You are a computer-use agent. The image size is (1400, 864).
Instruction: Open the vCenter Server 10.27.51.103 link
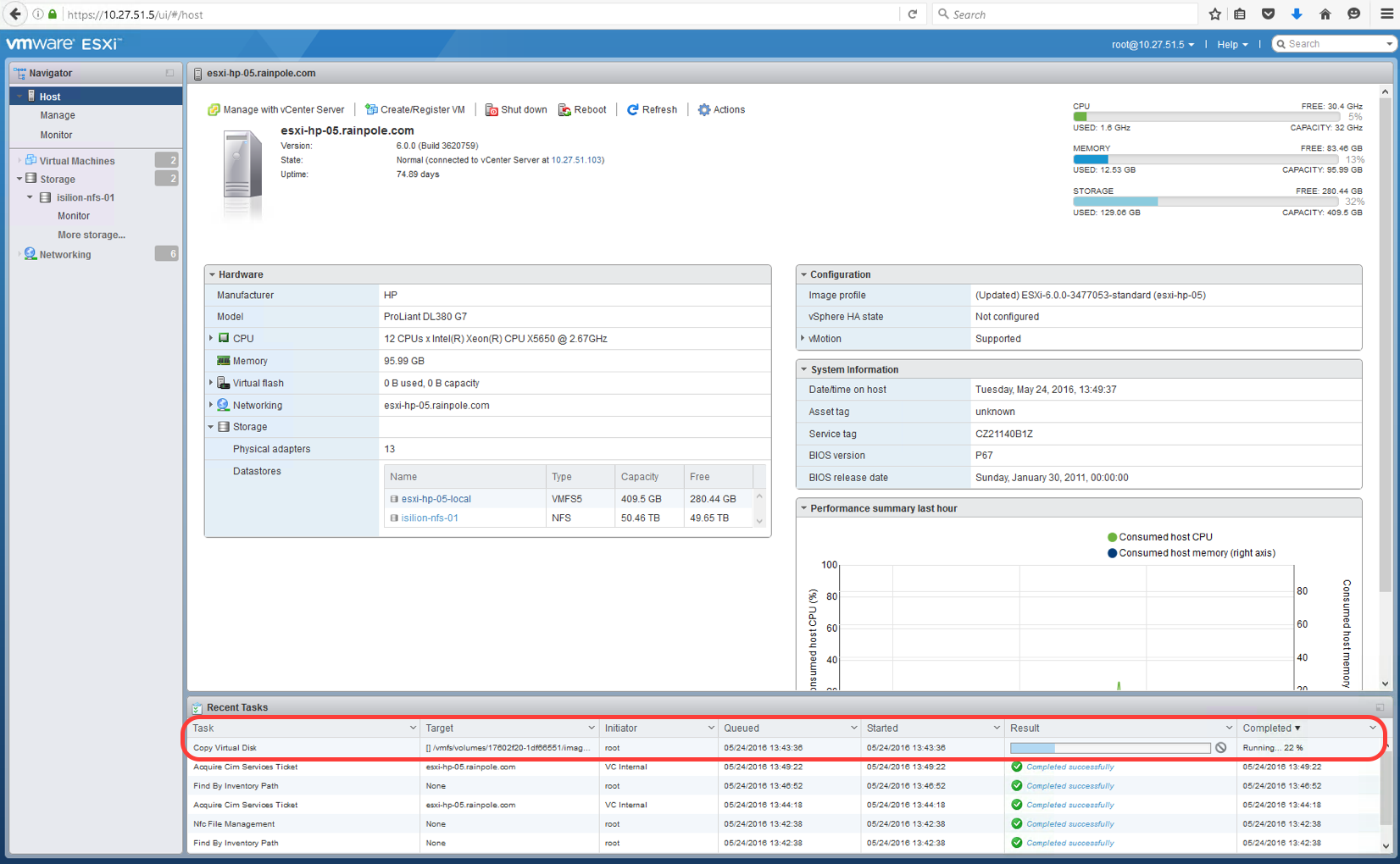click(577, 160)
